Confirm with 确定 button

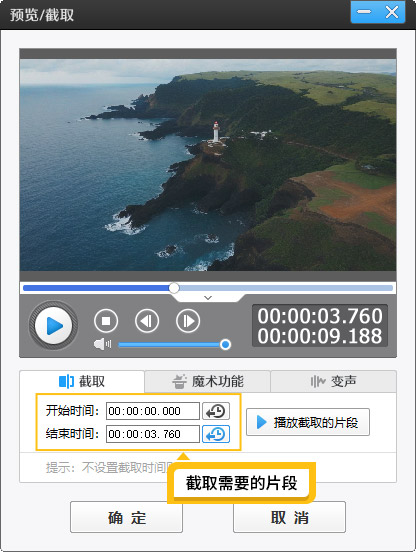126,517
